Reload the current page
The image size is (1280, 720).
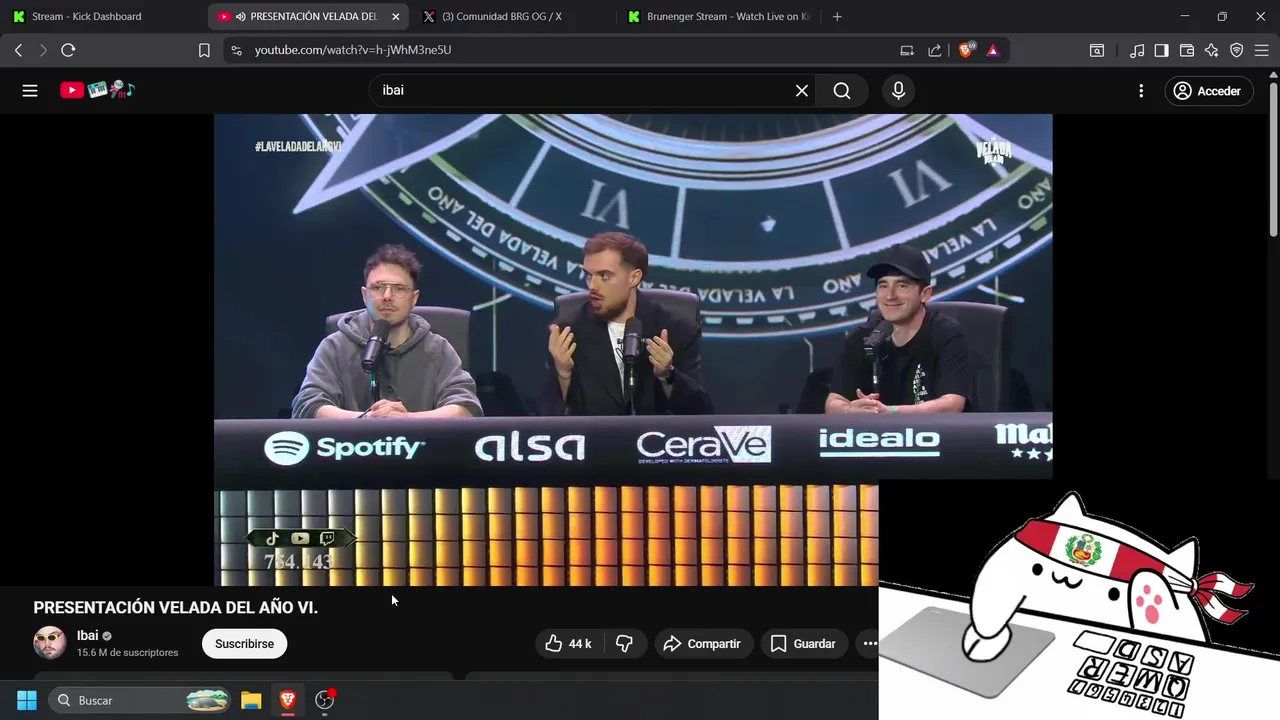(x=68, y=50)
